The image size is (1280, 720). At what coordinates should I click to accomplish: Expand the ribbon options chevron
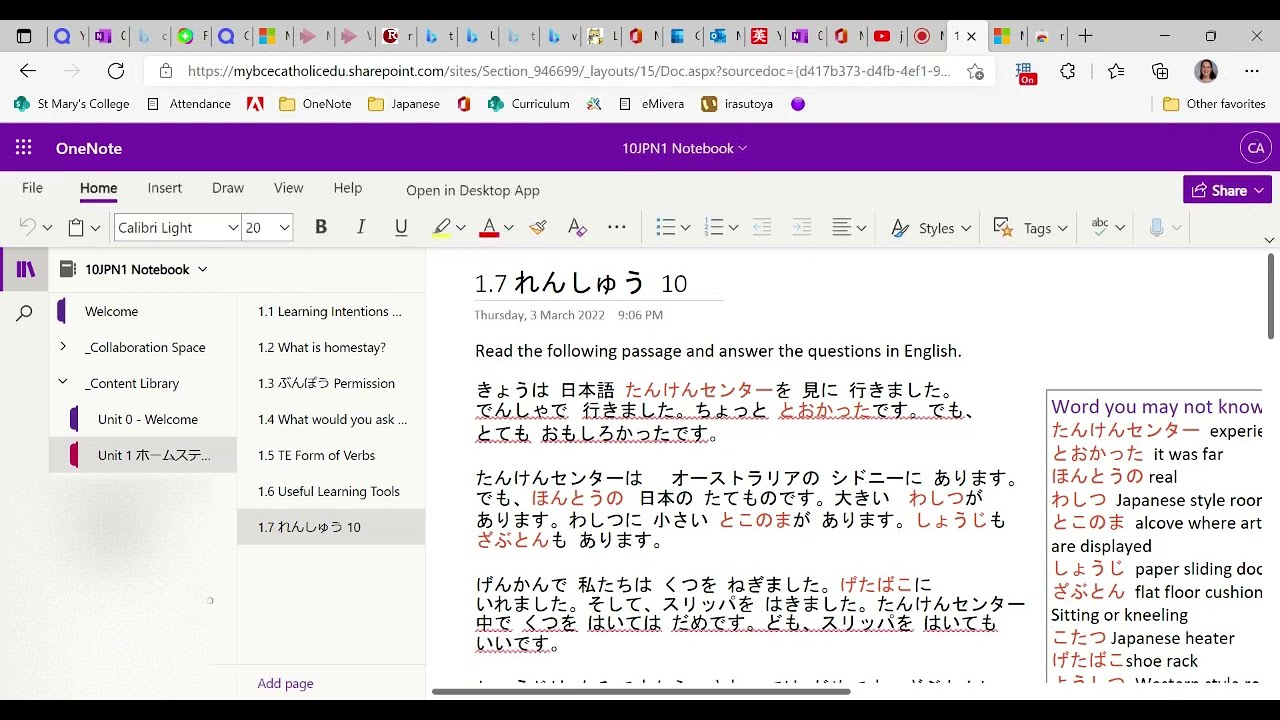pos(1269,240)
